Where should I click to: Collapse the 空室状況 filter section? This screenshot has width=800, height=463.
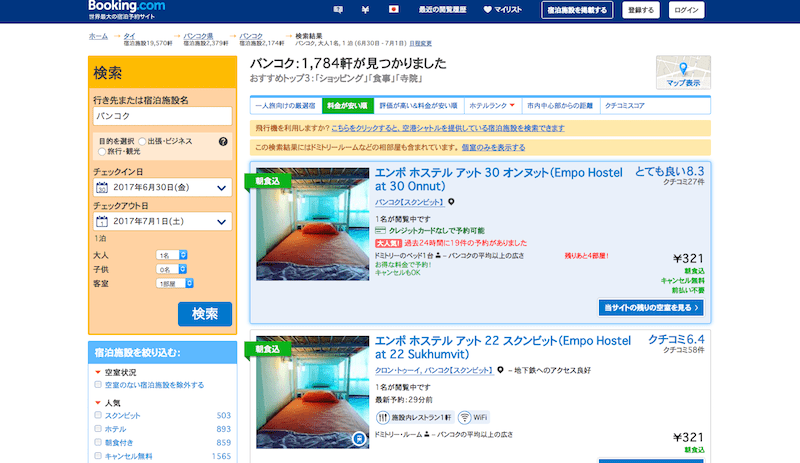pyautogui.click(x=98, y=372)
